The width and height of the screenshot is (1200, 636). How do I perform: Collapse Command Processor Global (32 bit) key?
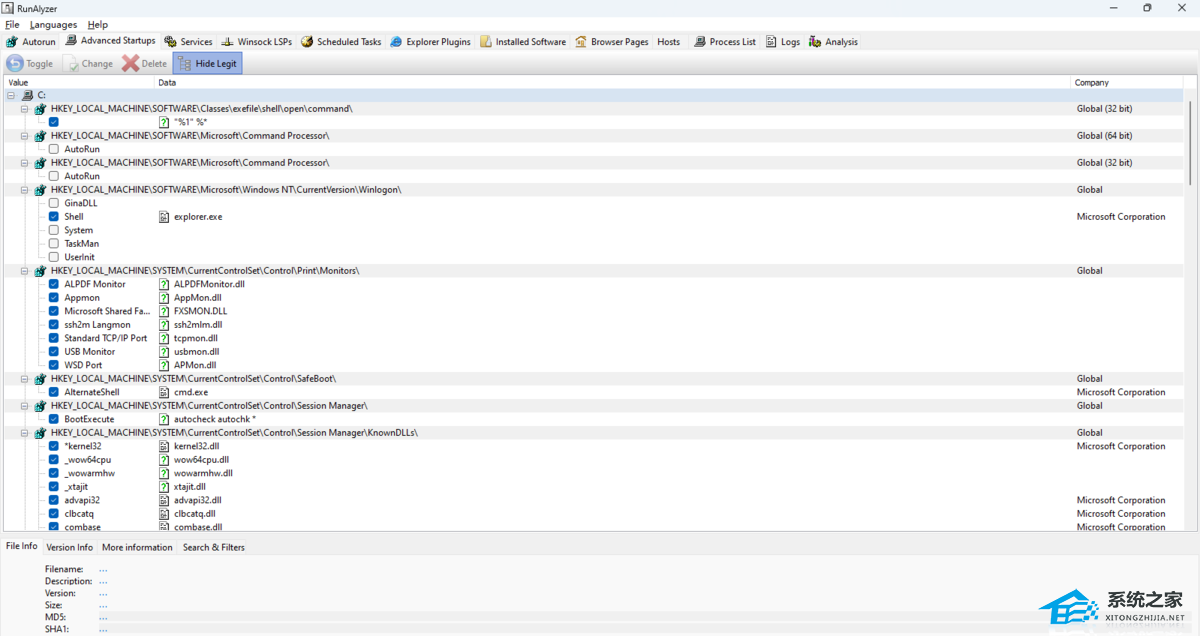point(25,162)
